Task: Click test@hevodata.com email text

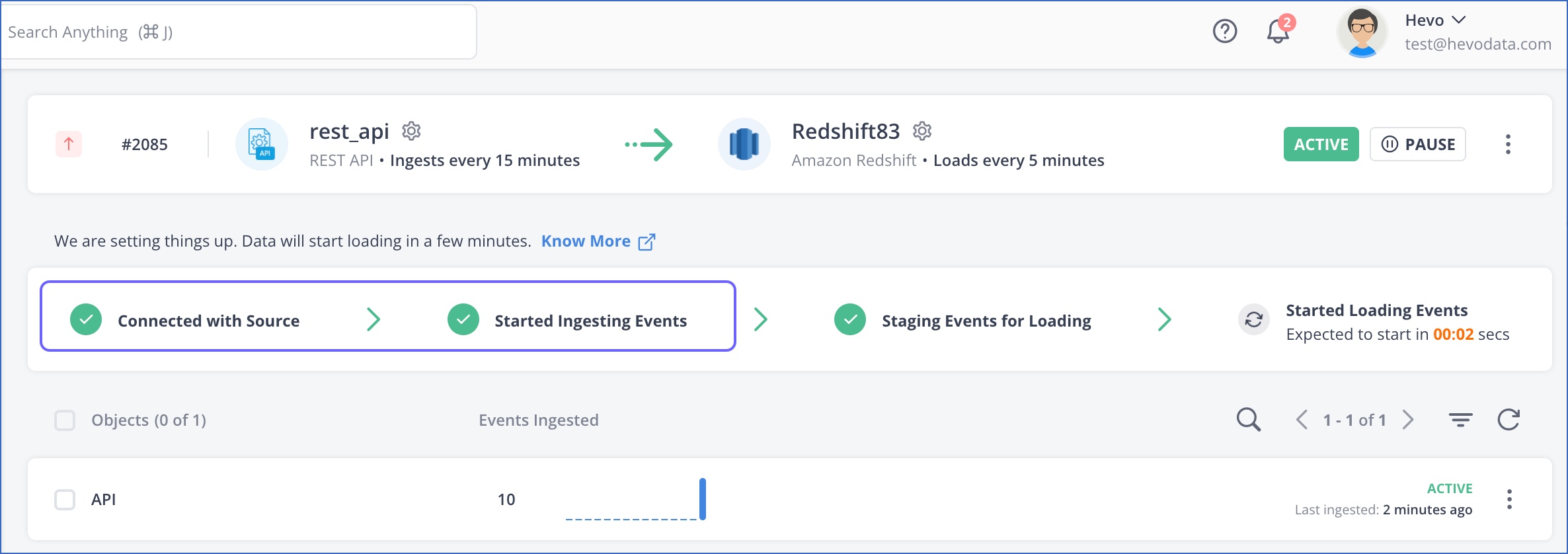Action: point(1478,44)
